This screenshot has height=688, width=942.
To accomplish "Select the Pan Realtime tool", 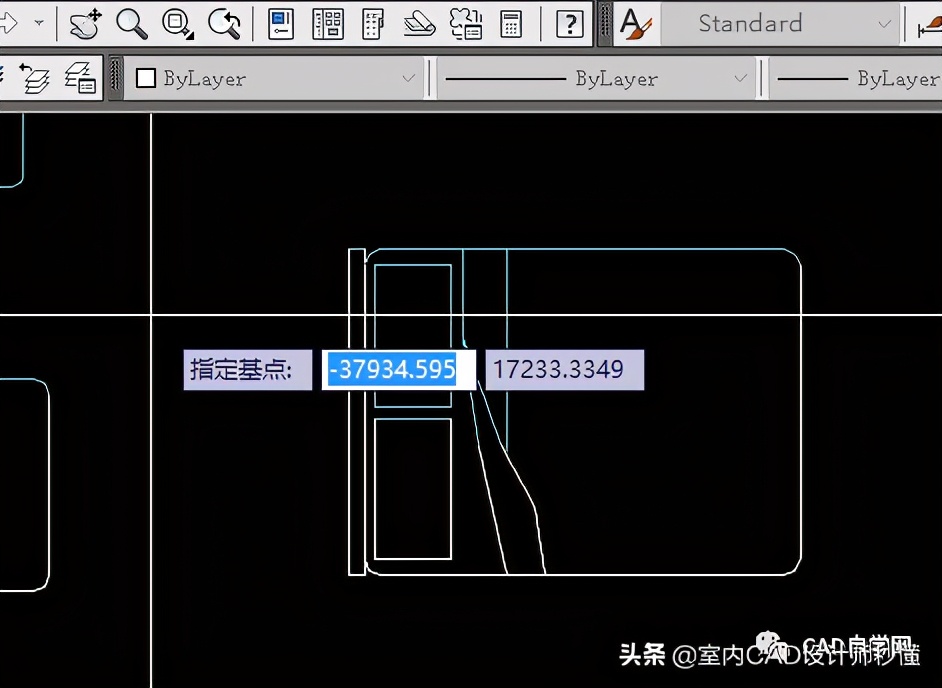I will tap(85, 24).
